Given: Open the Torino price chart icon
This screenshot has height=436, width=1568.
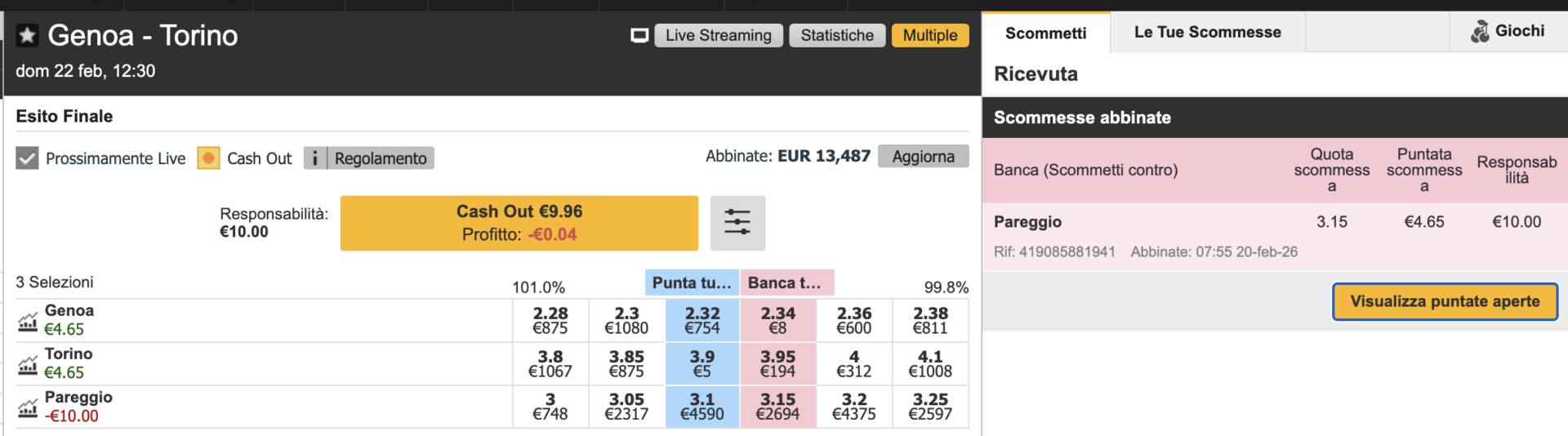Looking at the screenshot, I should pos(28,365).
